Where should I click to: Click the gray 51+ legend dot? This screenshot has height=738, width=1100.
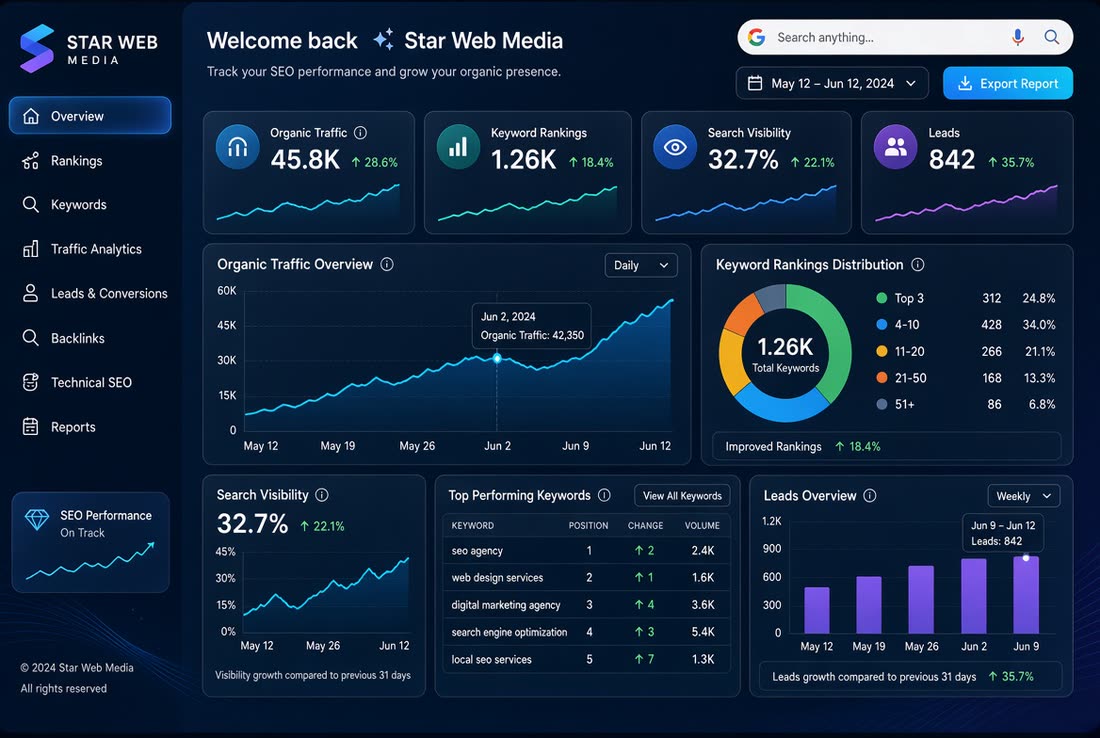click(882, 404)
